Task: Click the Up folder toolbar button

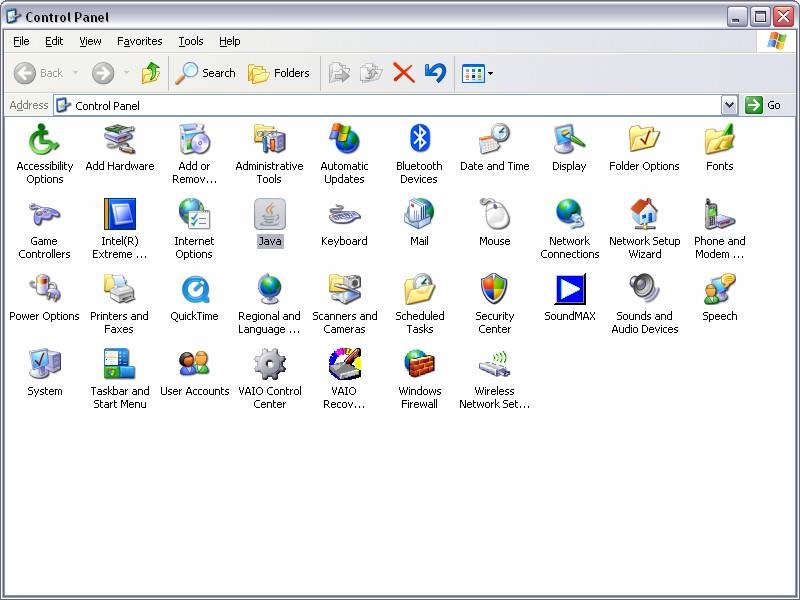Action: tap(151, 73)
